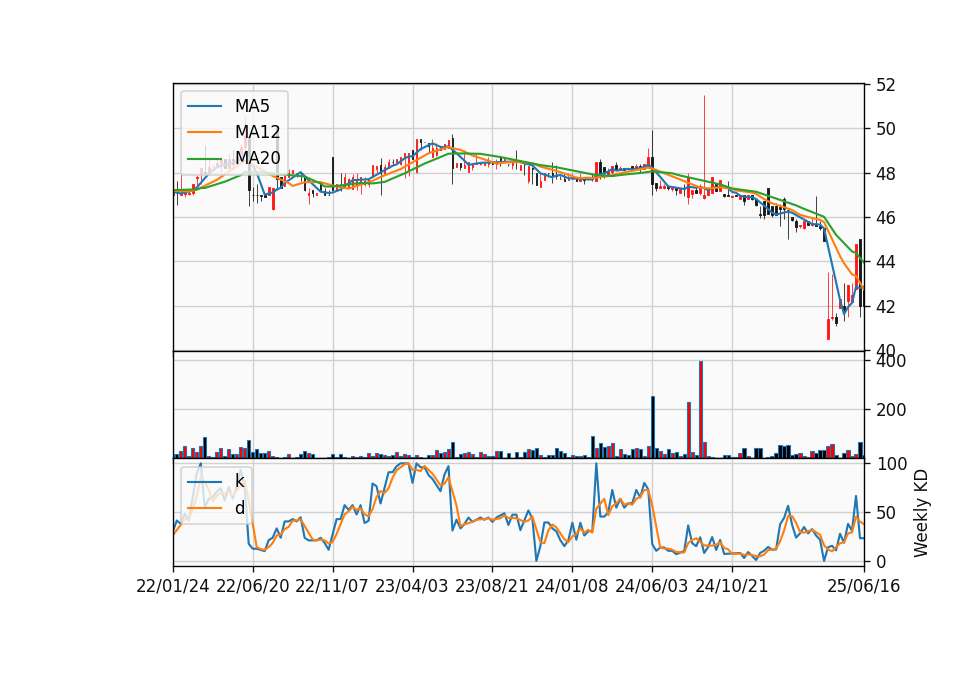This screenshot has width=960, height=690.
Task: Click the 52 price axis label
Action: (885, 85)
